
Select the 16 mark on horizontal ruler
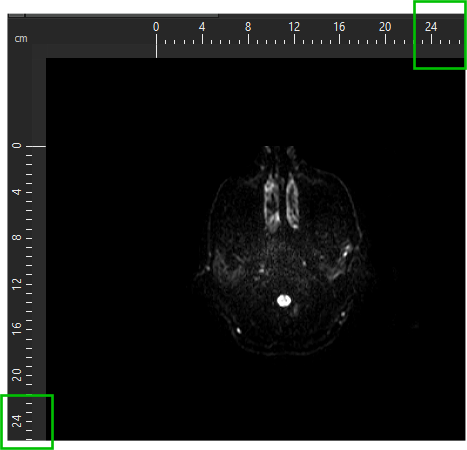339,27
